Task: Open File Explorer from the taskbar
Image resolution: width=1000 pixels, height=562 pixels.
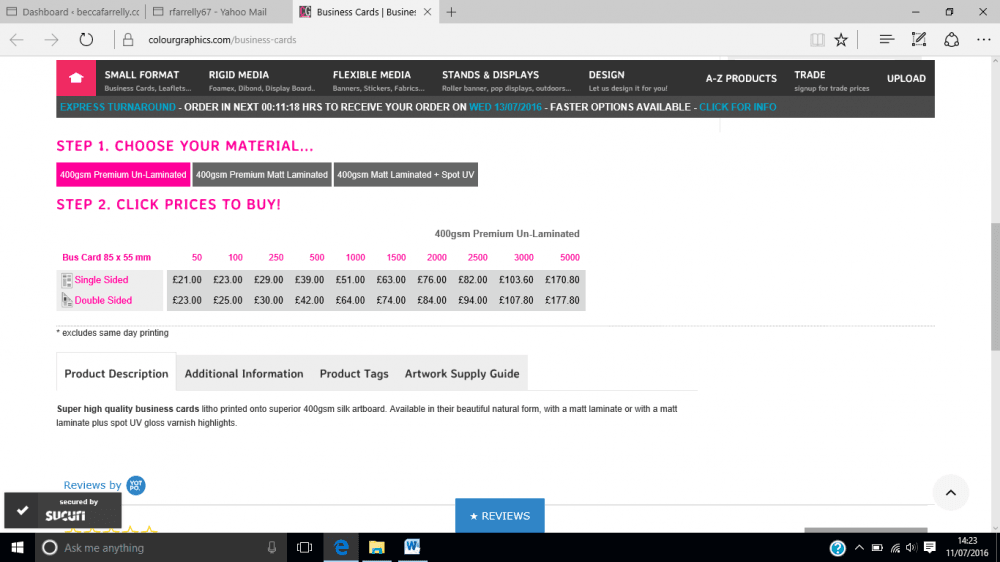Action: (x=376, y=547)
